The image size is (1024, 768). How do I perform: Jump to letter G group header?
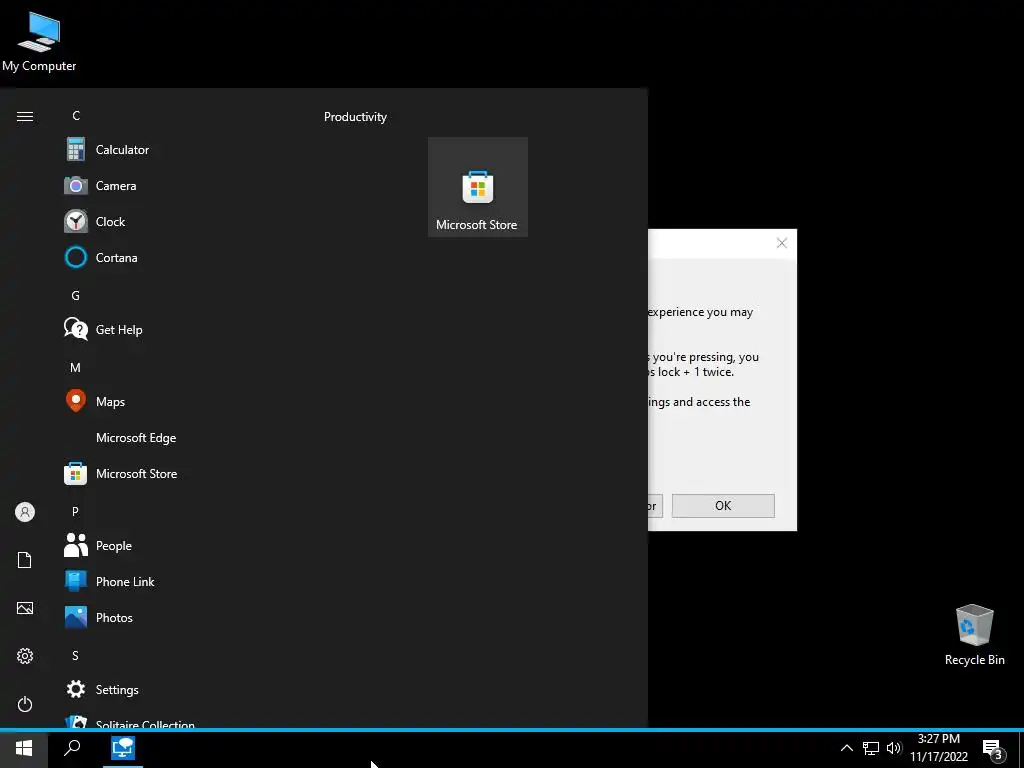(x=76, y=295)
